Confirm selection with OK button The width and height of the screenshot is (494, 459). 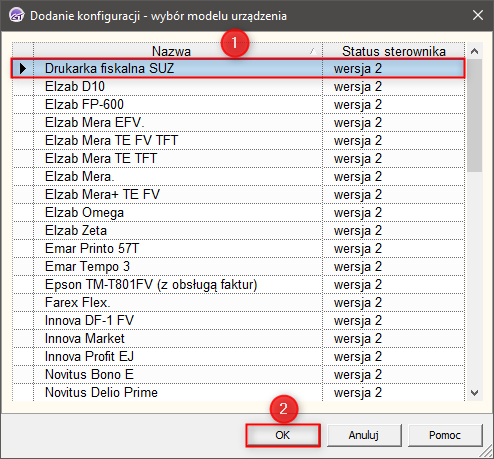pos(283,435)
